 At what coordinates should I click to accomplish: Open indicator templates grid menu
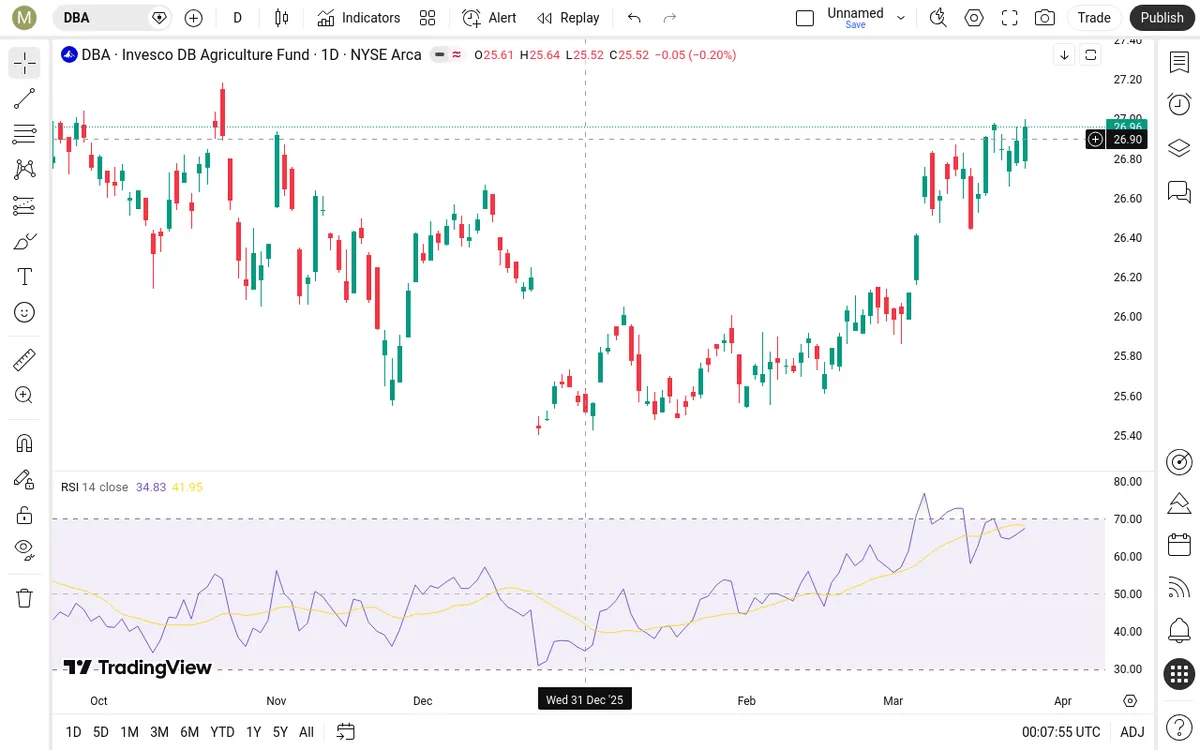428,18
